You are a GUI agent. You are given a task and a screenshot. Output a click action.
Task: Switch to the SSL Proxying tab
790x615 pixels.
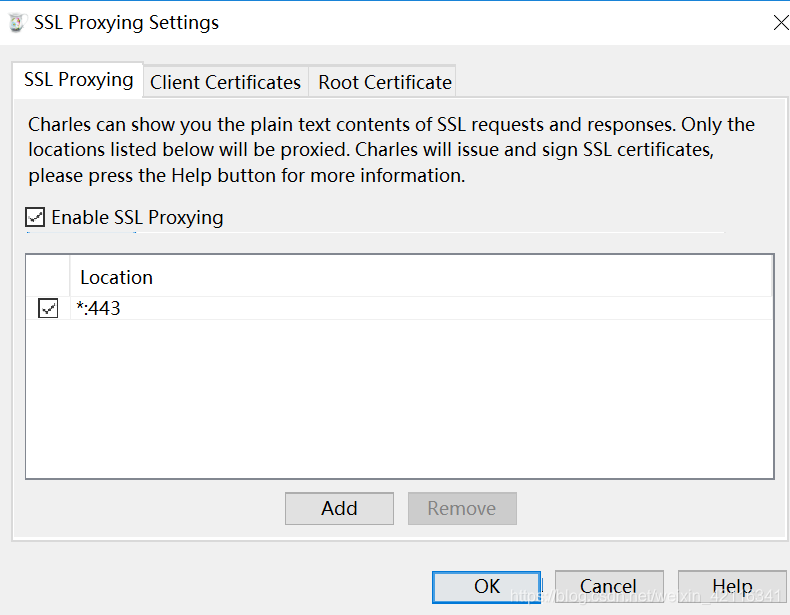click(x=78, y=80)
